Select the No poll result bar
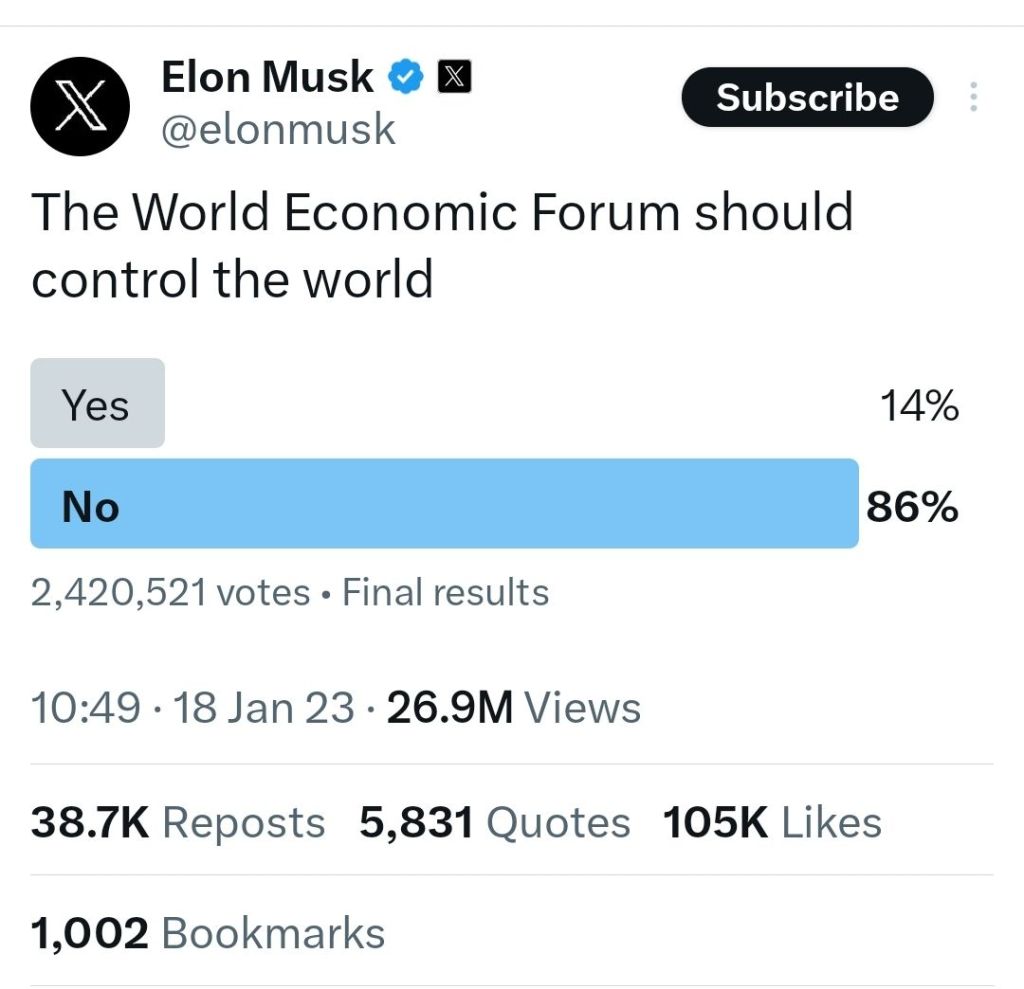 tap(444, 505)
